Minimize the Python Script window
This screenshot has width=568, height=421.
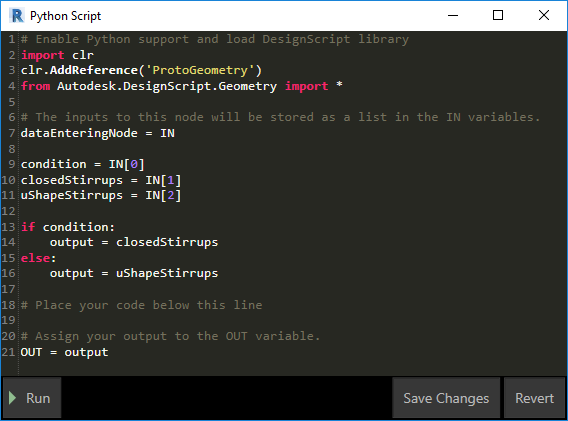click(x=453, y=15)
